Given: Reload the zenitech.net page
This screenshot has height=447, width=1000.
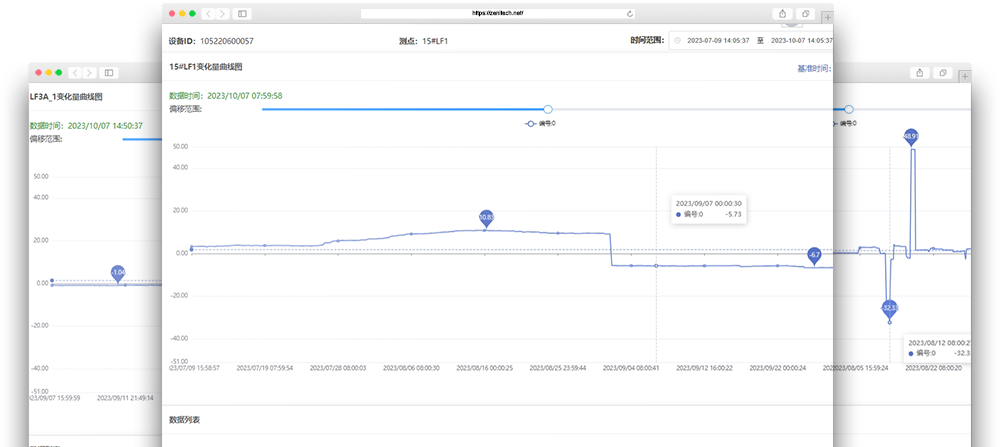Looking at the screenshot, I should click(x=630, y=13).
